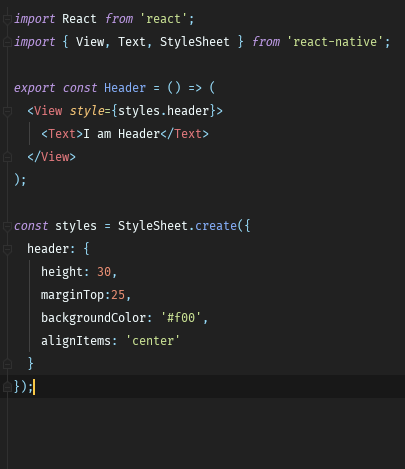
Task: Collapse the View element fold marker
Action: point(7,111)
